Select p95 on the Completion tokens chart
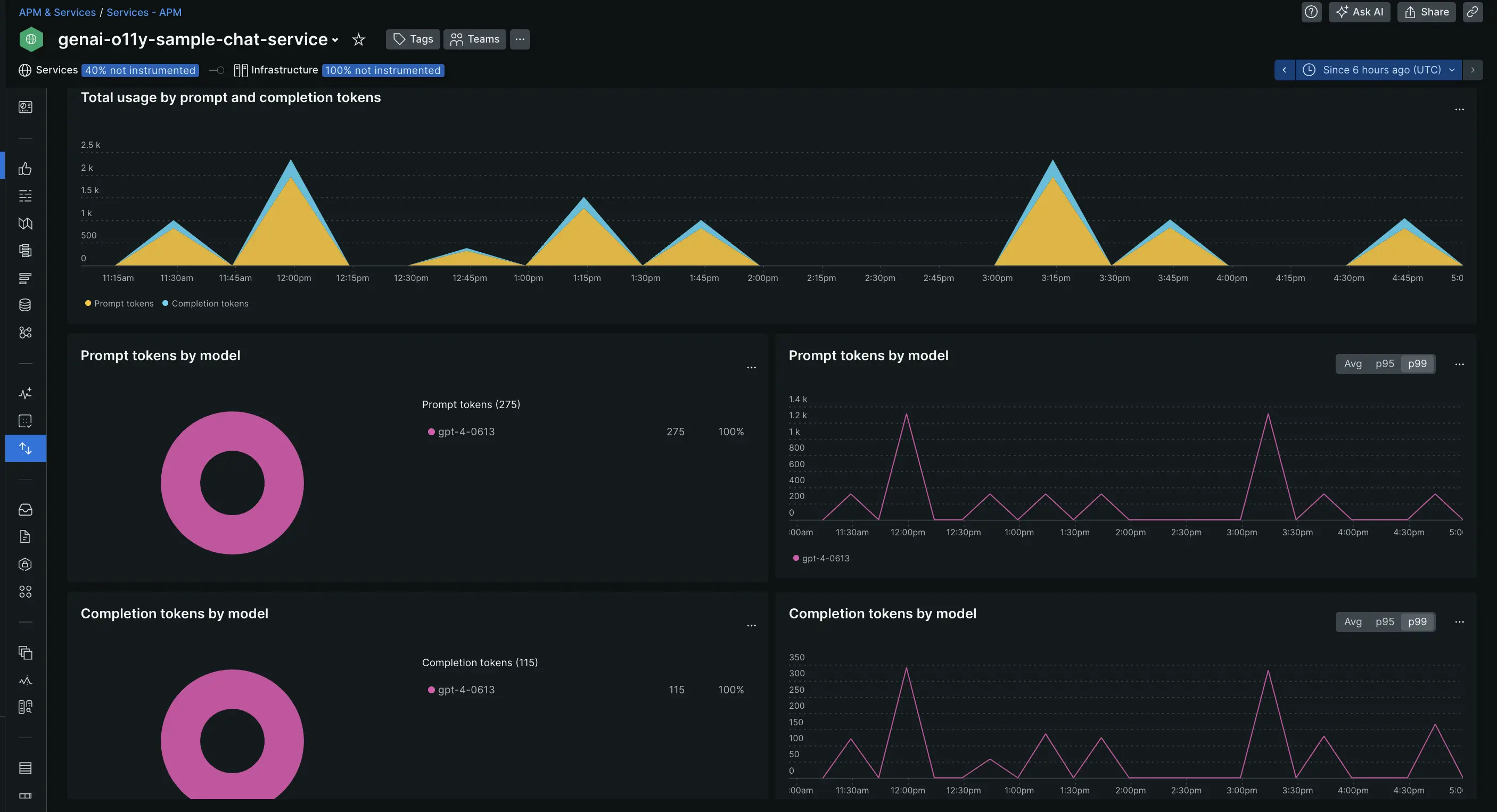 1384,622
